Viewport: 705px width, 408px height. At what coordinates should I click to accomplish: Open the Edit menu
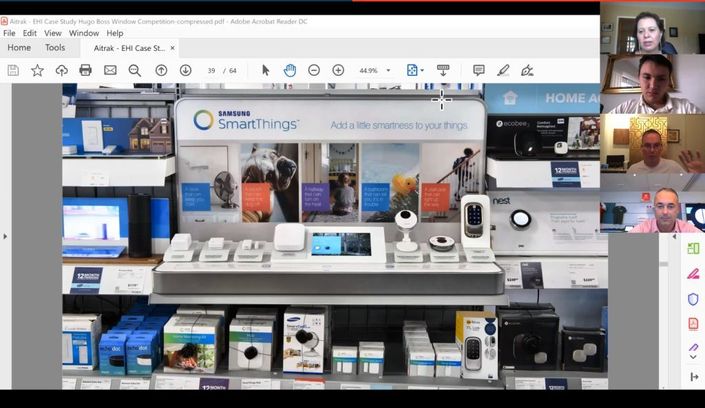point(30,33)
